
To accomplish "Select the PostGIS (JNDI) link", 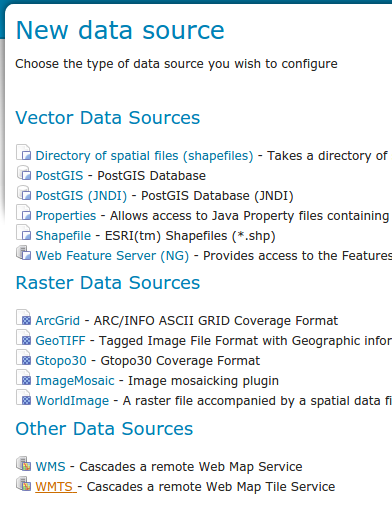I will [x=81, y=196].
